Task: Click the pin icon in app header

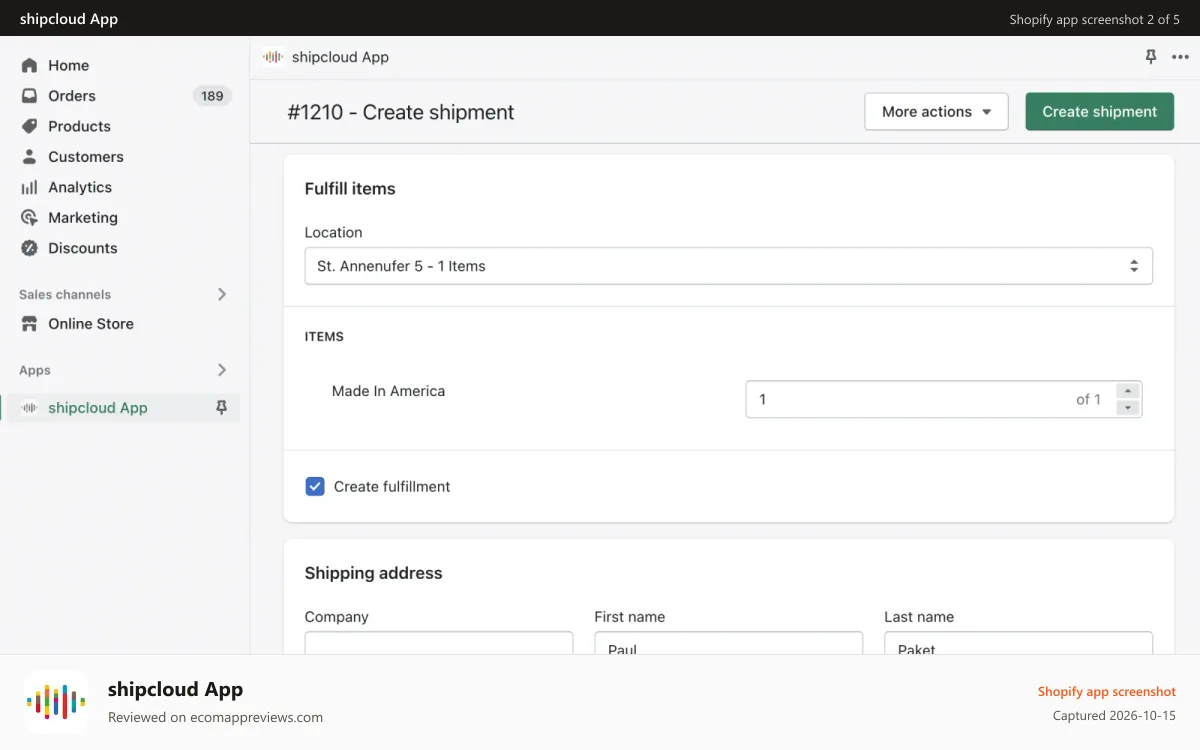Action: [1151, 57]
